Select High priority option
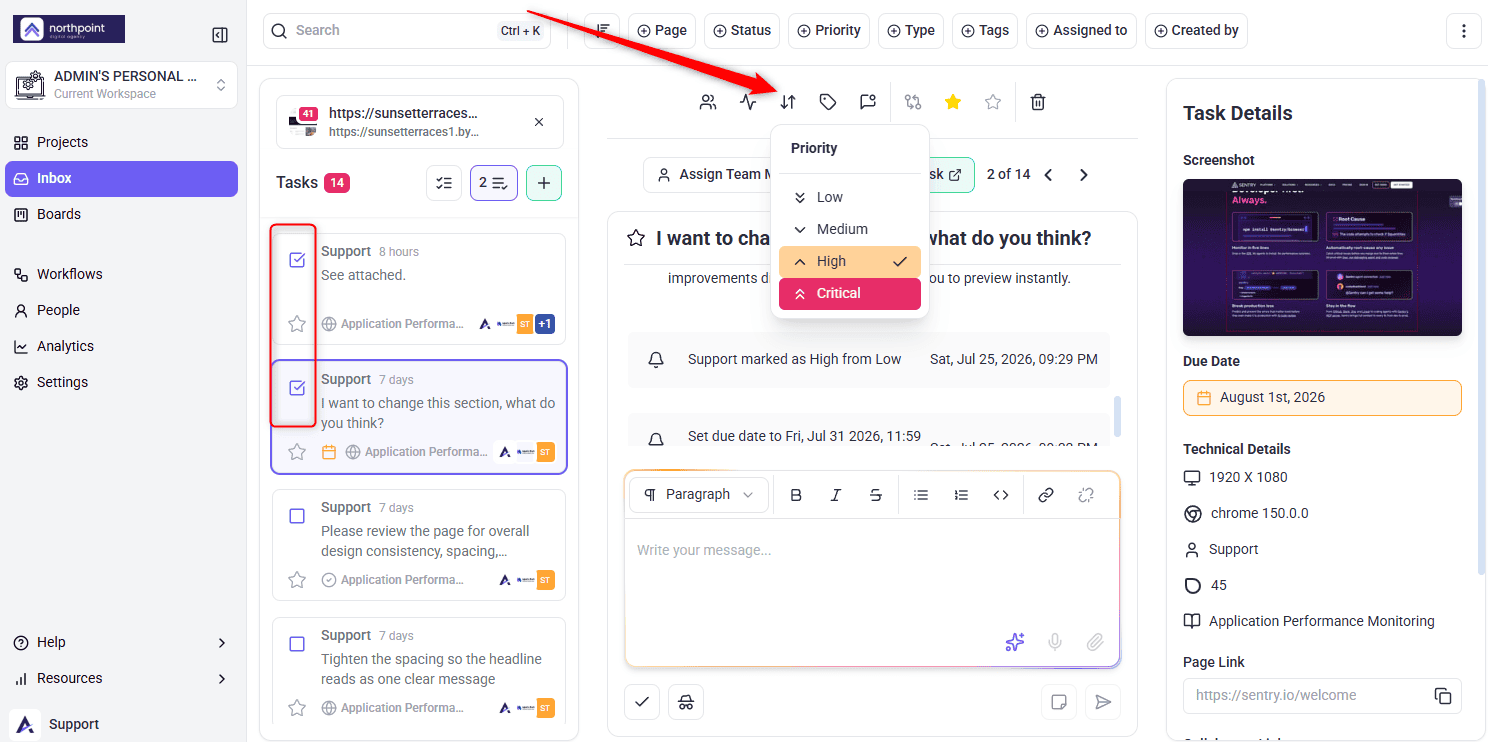1488x742 pixels. [x=850, y=261]
